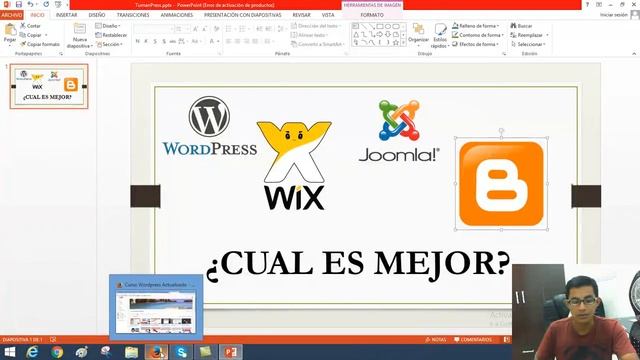Switch to ANIMACIONES tab
Image resolution: width=640 pixels, height=360 pixels.
[177, 15]
